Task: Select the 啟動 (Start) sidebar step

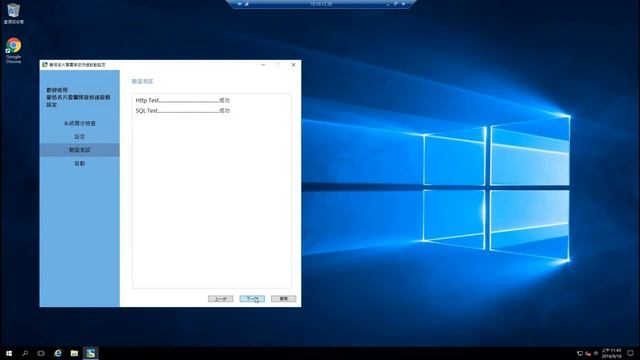Action: [x=80, y=163]
